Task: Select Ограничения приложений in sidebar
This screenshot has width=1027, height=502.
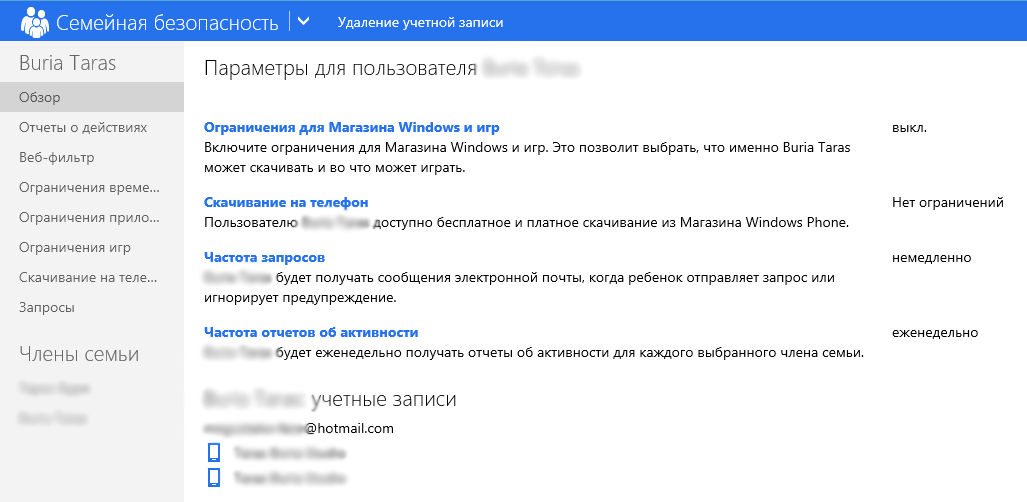Action: click(x=92, y=218)
